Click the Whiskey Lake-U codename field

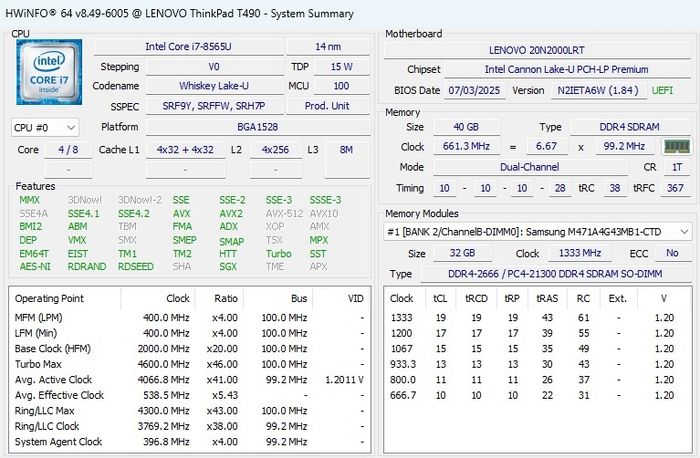pos(214,86)
